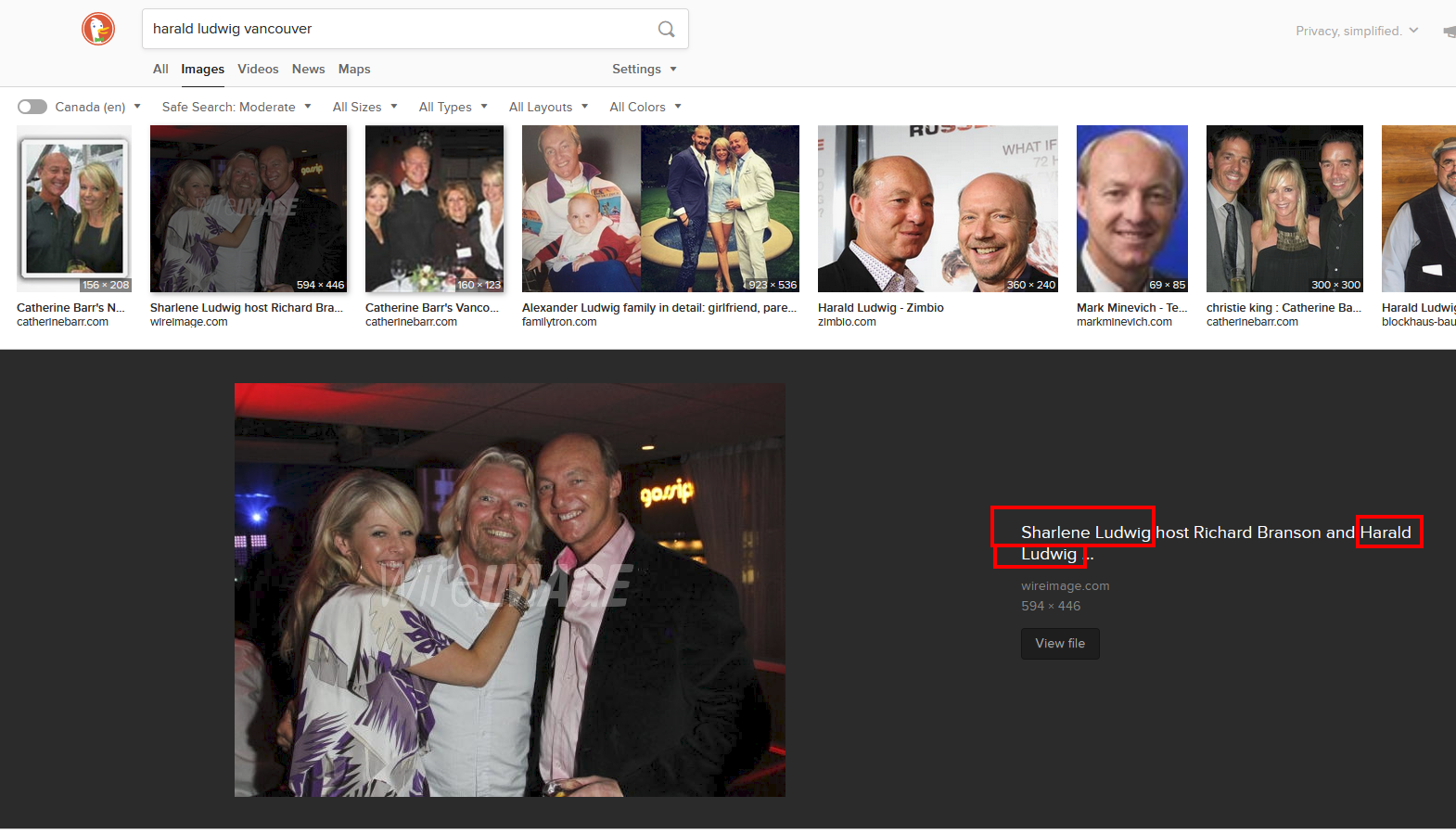Viewport: 1456px width, 834px height.
Task: Click the megaphone icon in header
Action: [x=1449, y=32]
